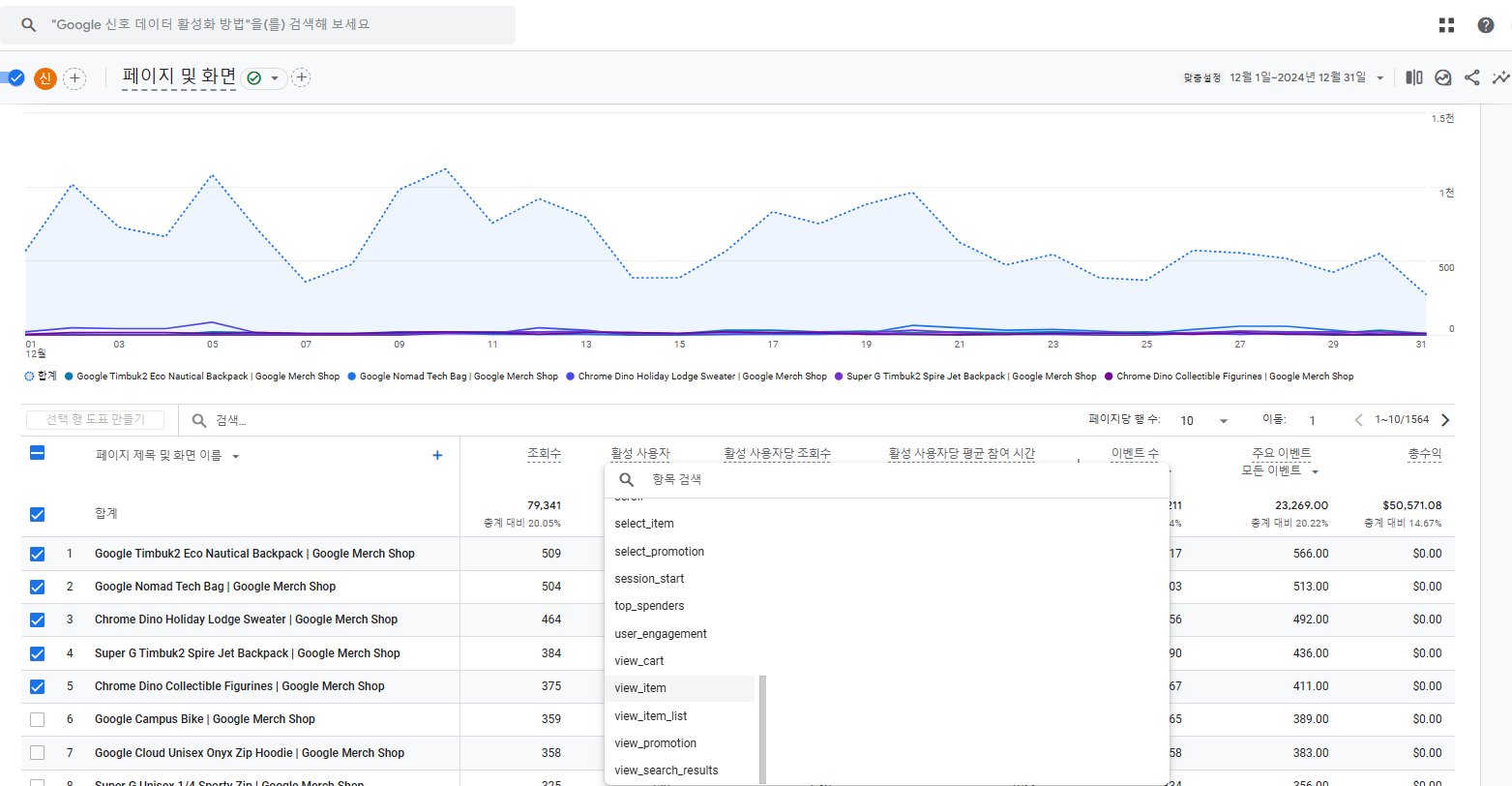The image size is (1512, 786).
Task: Add a secondary dimension with the blue plus
Action: point(437,455)
